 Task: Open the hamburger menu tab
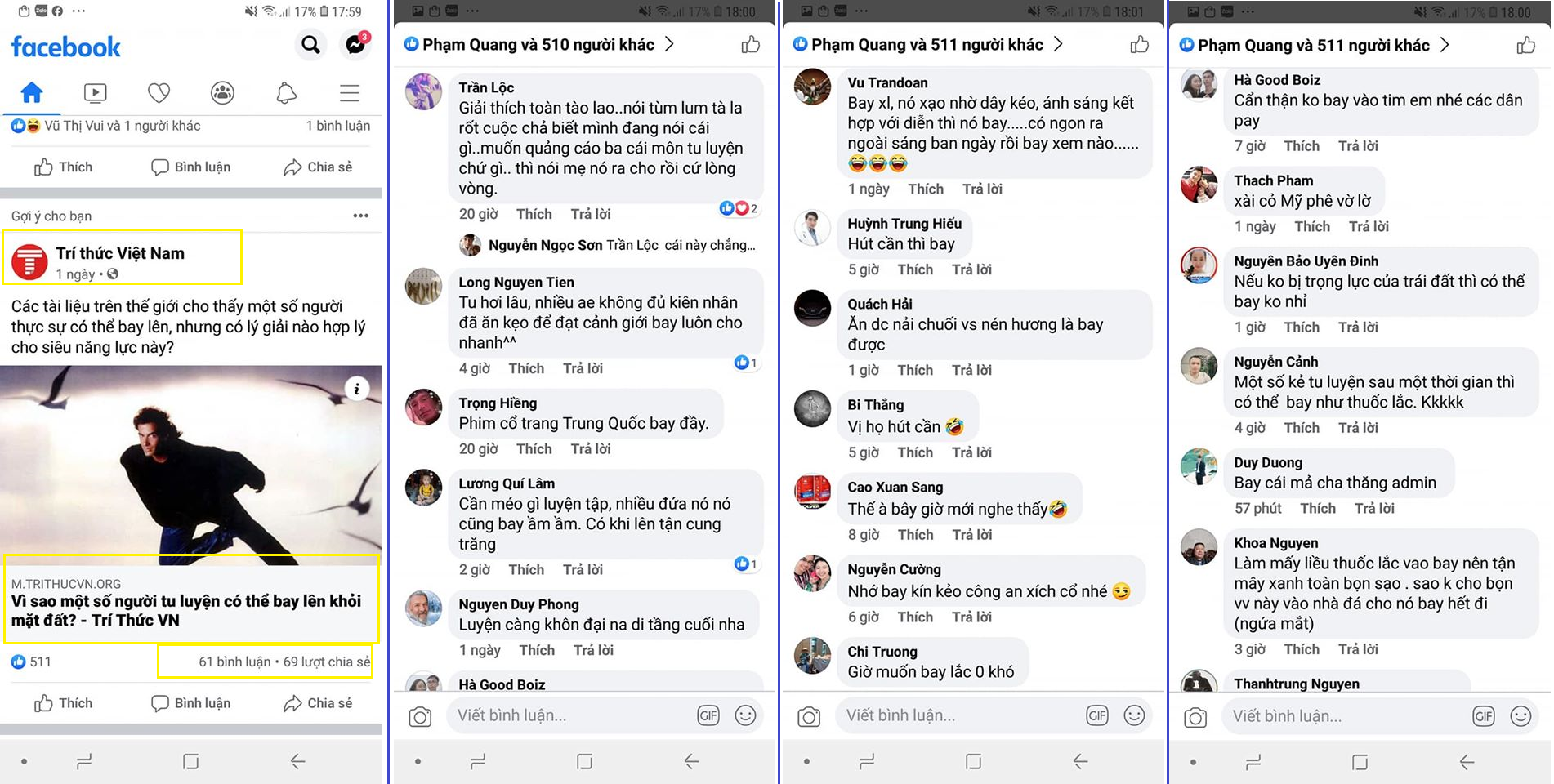coord(350,93)
